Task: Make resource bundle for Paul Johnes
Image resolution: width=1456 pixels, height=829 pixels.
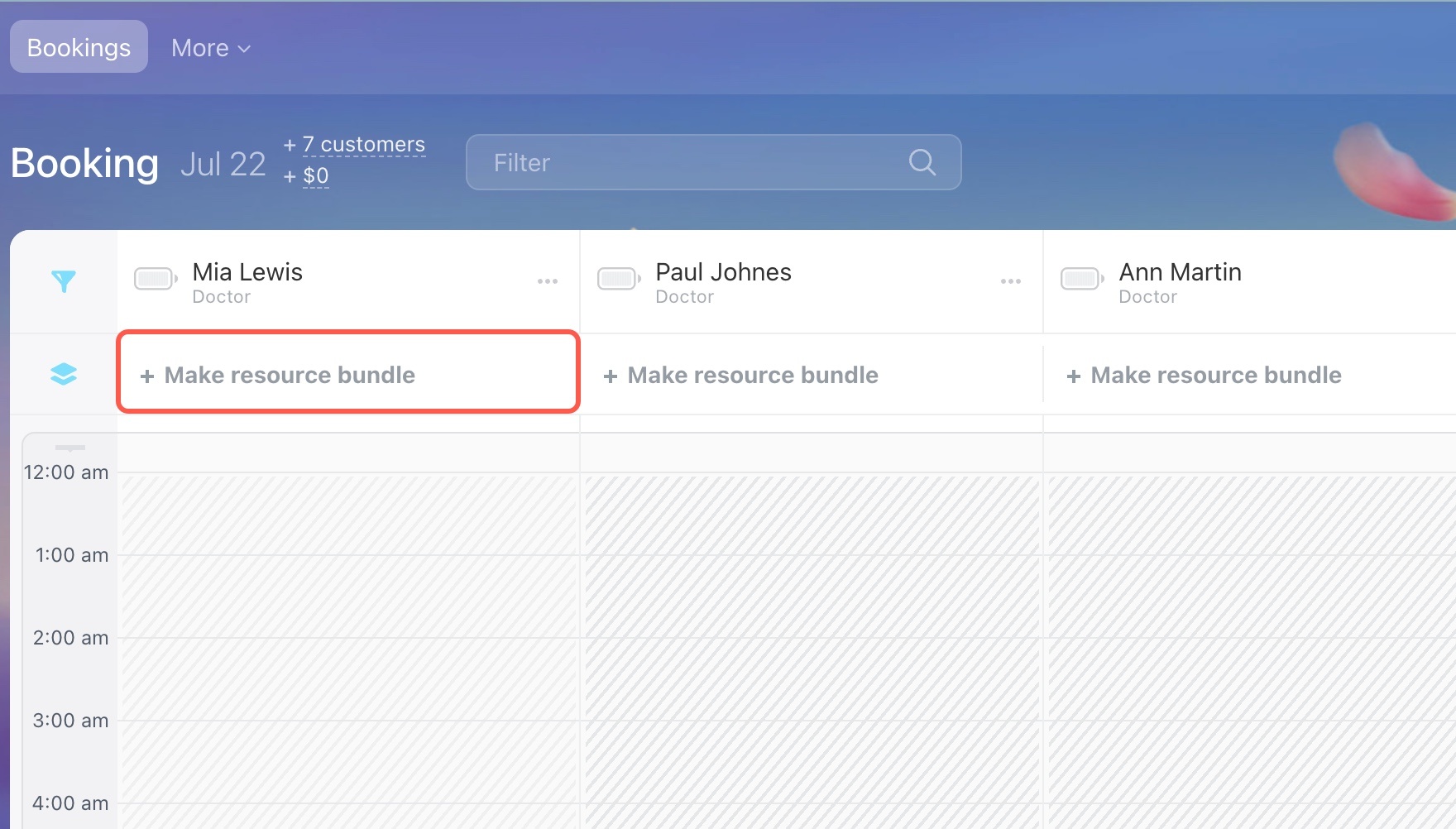Action: click(741, 375)
